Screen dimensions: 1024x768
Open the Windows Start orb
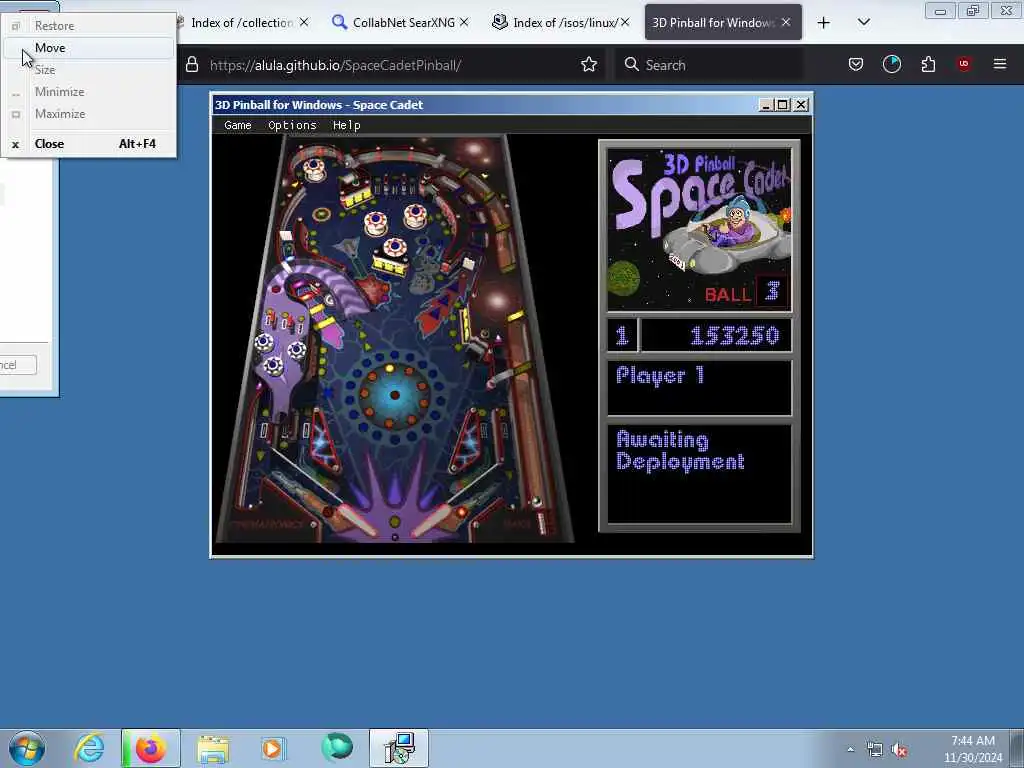tap(27, 748)
